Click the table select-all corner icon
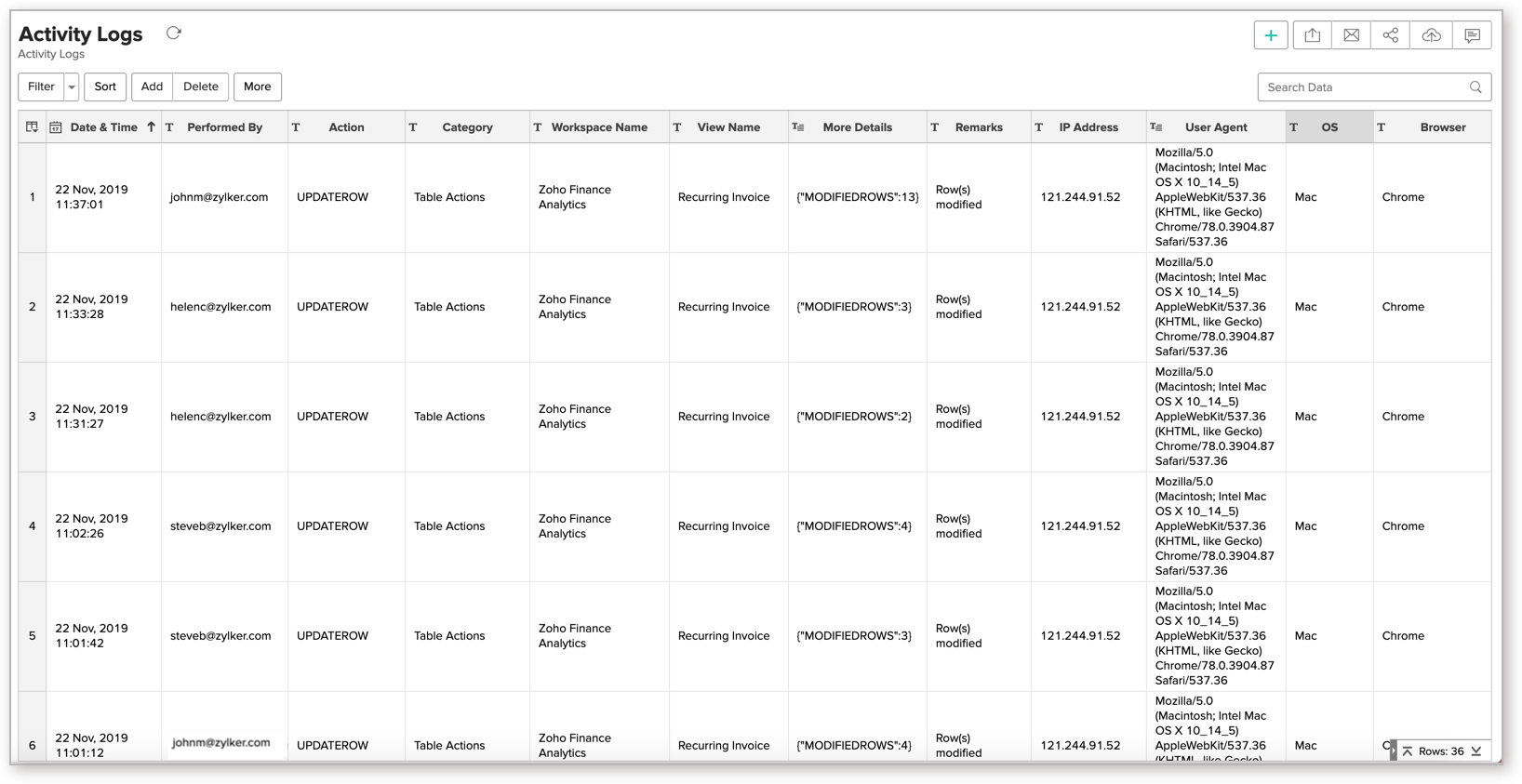The image size is (1522, 784). coord(32,127)
